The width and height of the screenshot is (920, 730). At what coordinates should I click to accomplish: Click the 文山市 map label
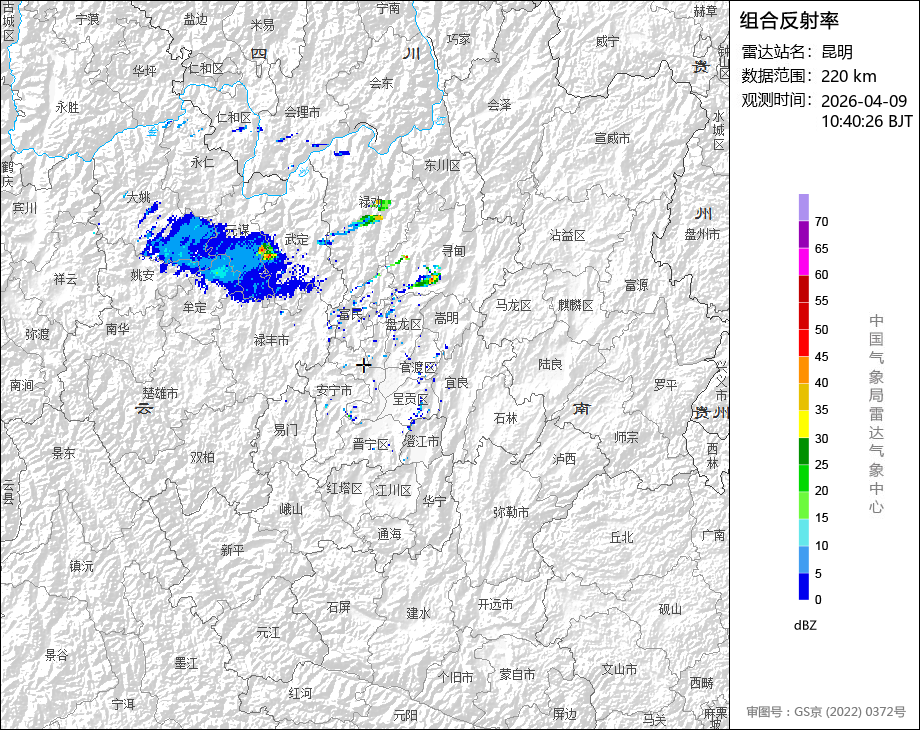coord(620,670)
